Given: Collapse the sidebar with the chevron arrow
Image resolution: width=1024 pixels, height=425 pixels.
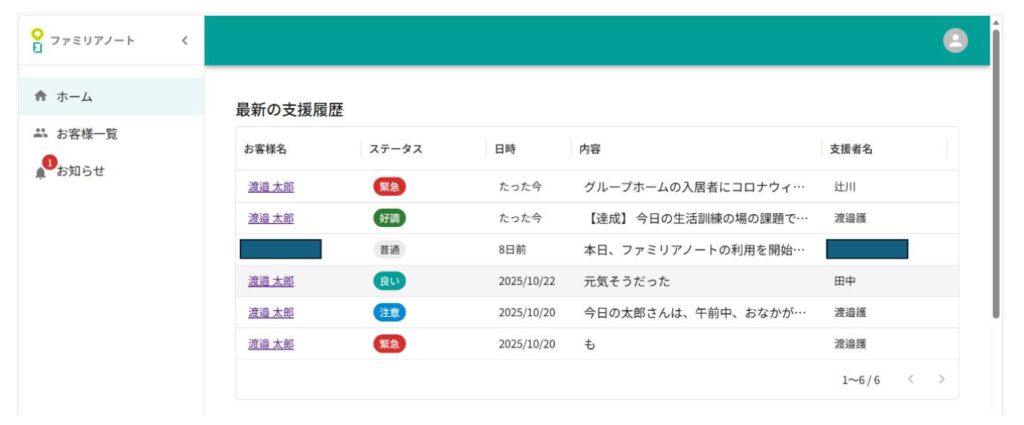Looking at the screenshot, I should (x=184, y=40).
